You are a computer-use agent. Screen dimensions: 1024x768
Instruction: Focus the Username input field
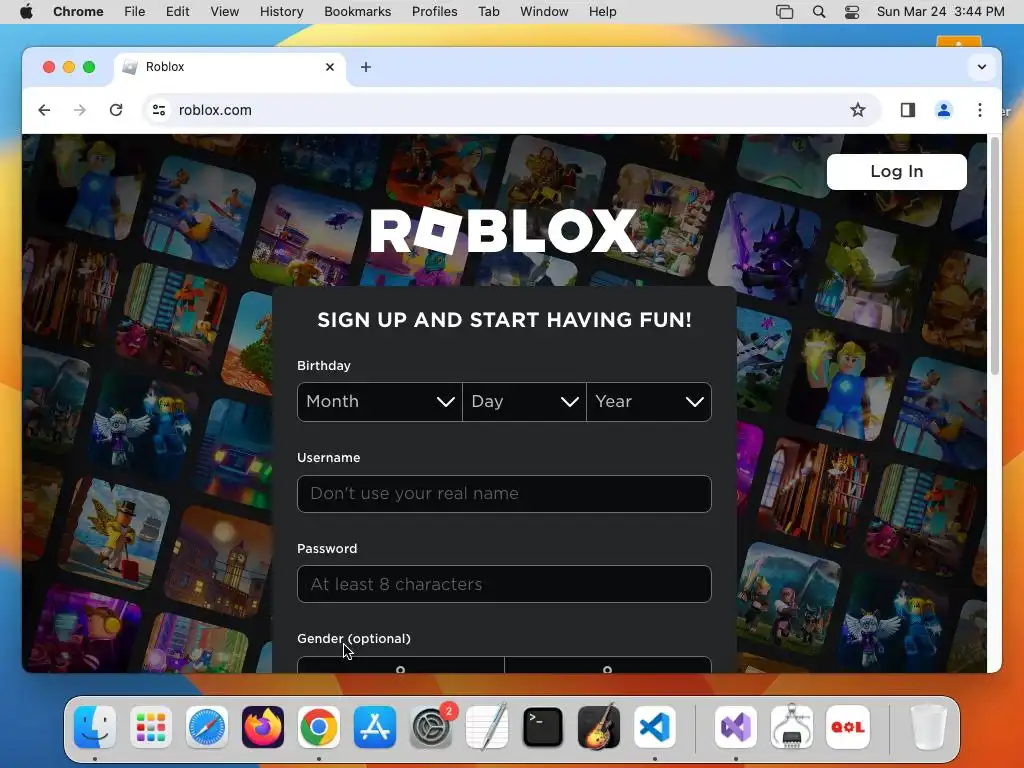pyautogui.click(x=504, y=494)
